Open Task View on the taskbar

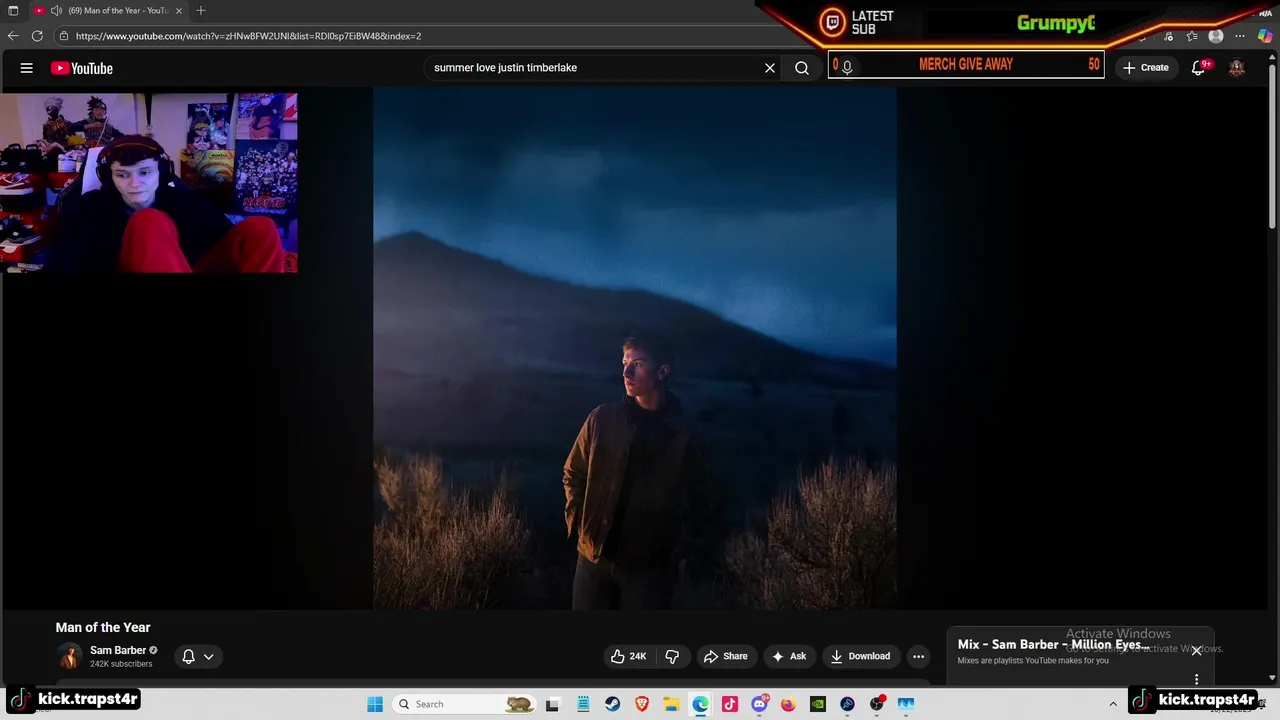[552, 704]
